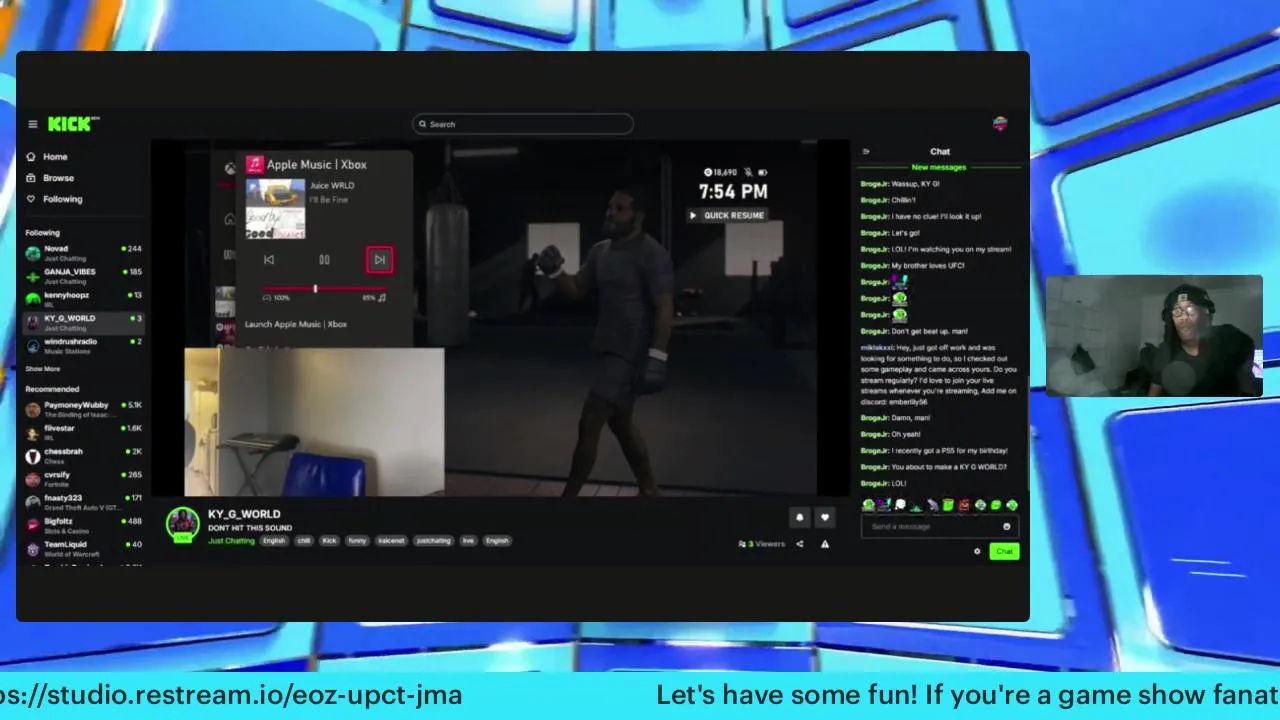The width and height of the screenshot is (1280, 720).
Task: Open kennyhoopz channel in Following list
Action: (x=84, y=298)
